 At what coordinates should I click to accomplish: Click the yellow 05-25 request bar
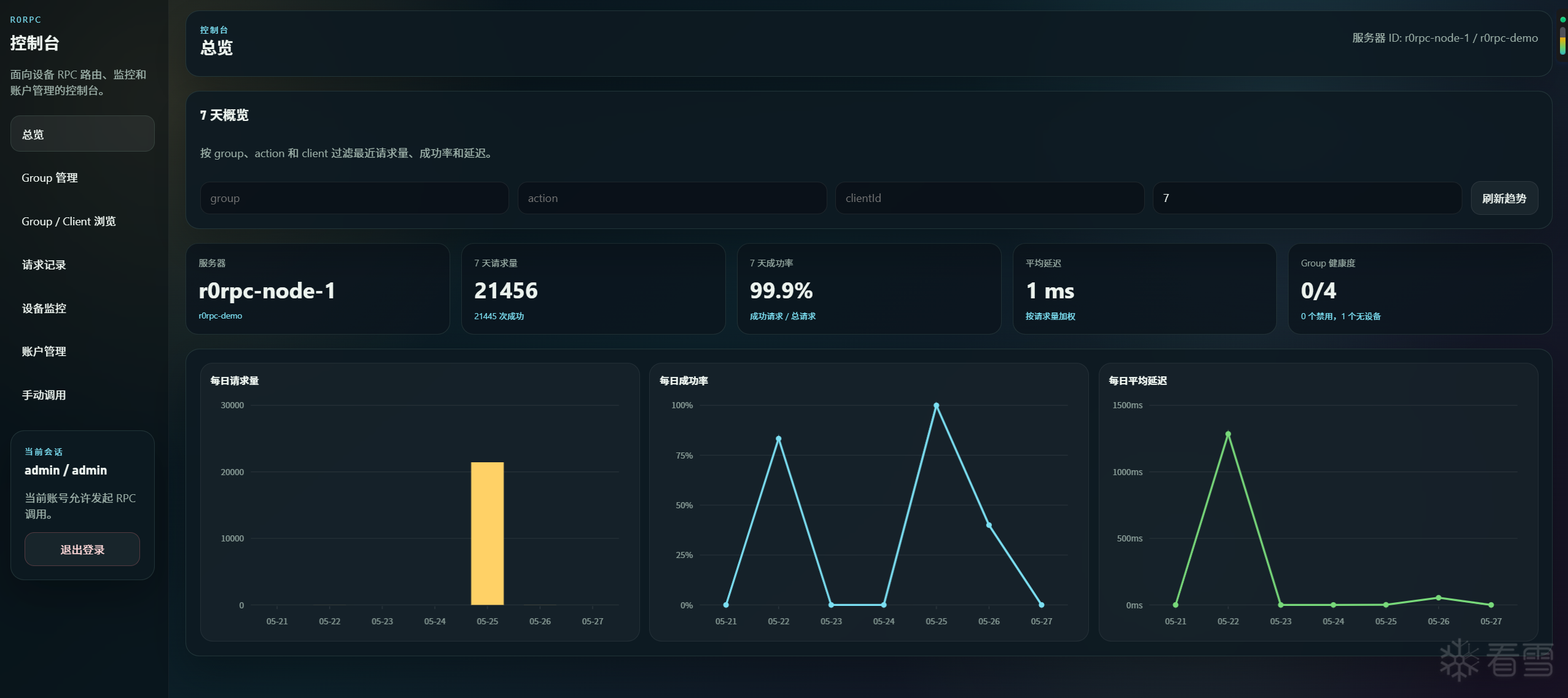pos(487,533)
